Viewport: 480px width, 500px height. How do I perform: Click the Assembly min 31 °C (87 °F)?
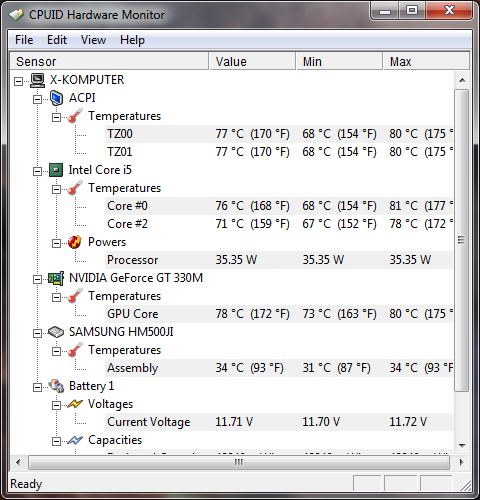336,368
